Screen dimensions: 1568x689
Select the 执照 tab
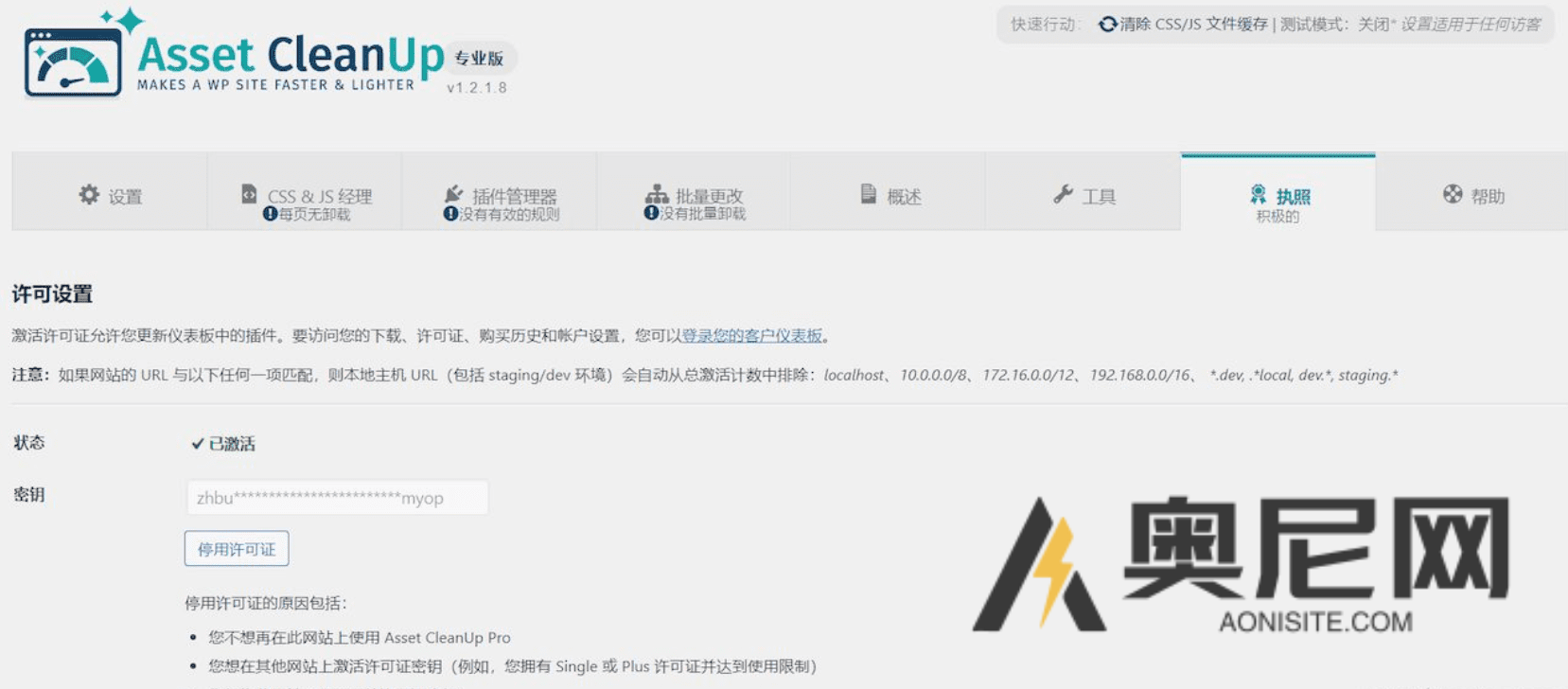[1278, 192]
